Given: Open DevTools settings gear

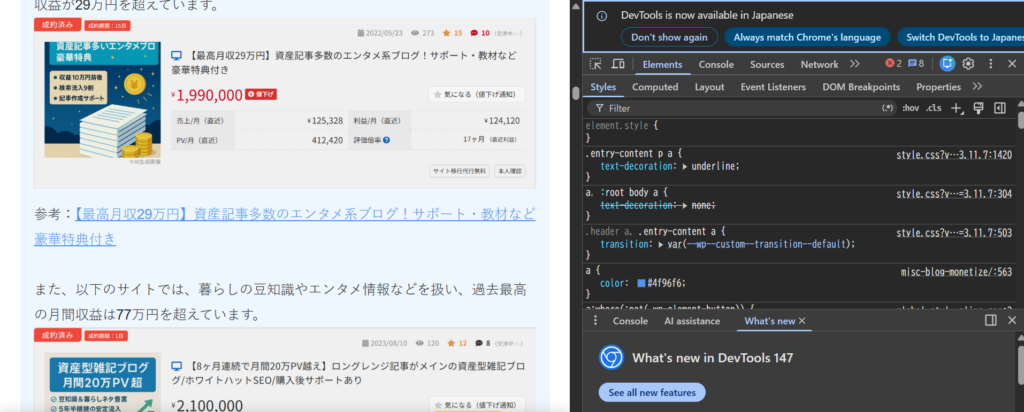Looking at the screenshot, I should coord(968,64).
